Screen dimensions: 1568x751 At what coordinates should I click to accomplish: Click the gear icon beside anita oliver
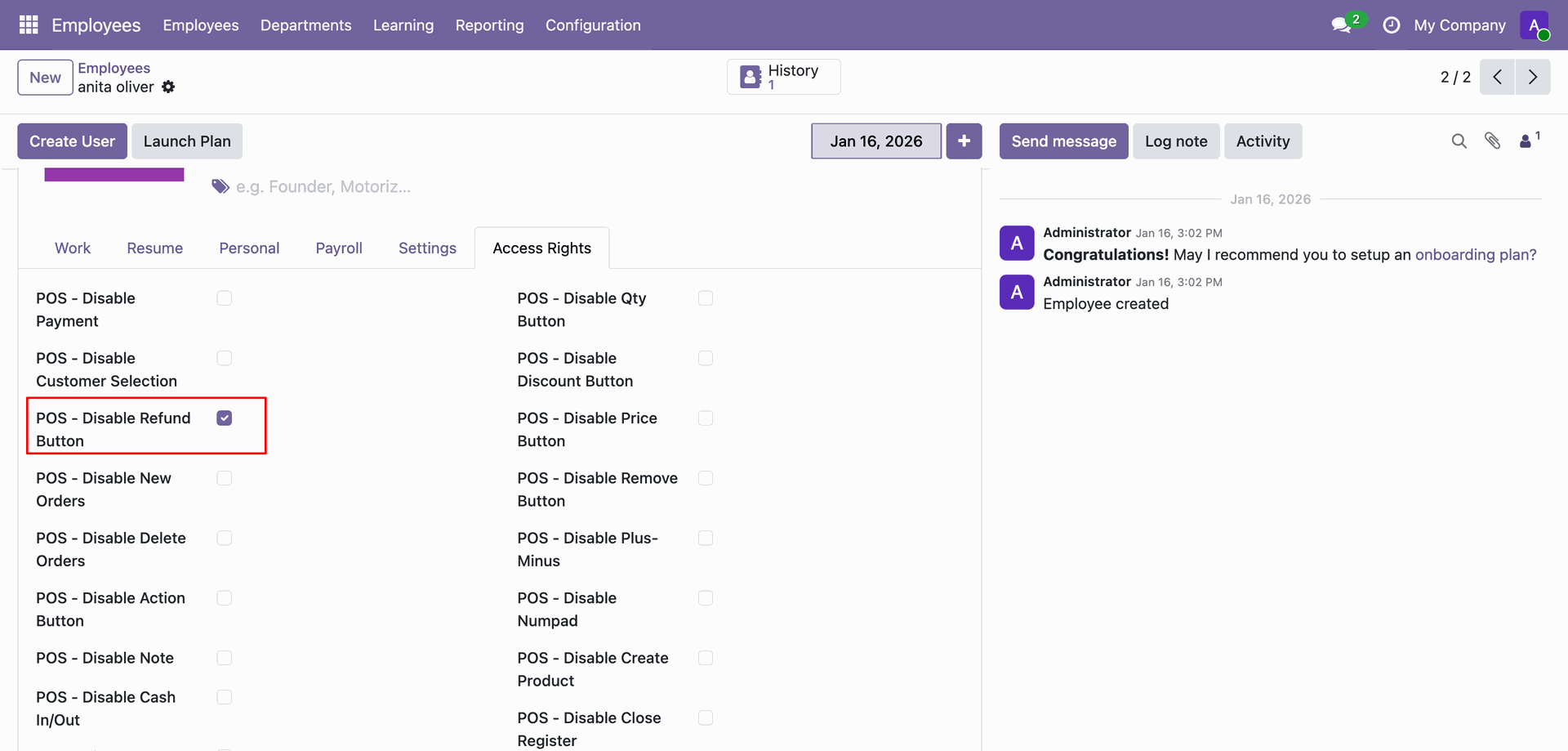tap(168, 87)
